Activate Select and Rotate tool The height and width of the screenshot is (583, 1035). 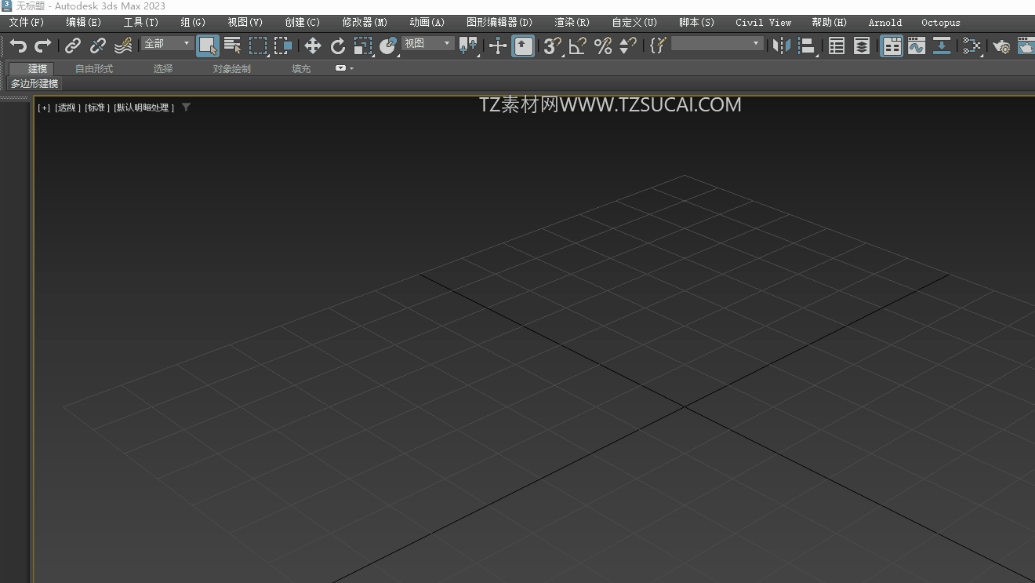click(337, 46)
